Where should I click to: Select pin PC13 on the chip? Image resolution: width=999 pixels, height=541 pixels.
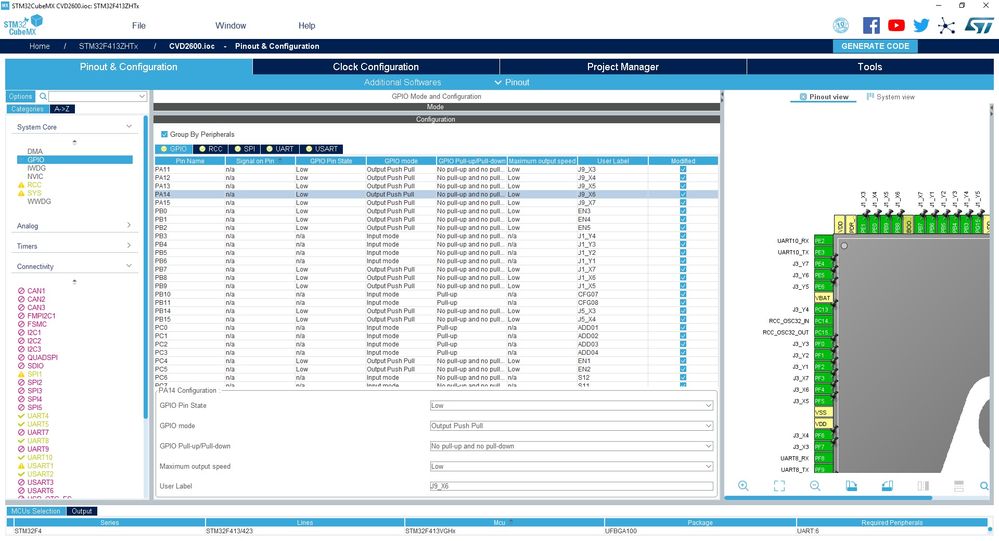[x=822, y=310]
